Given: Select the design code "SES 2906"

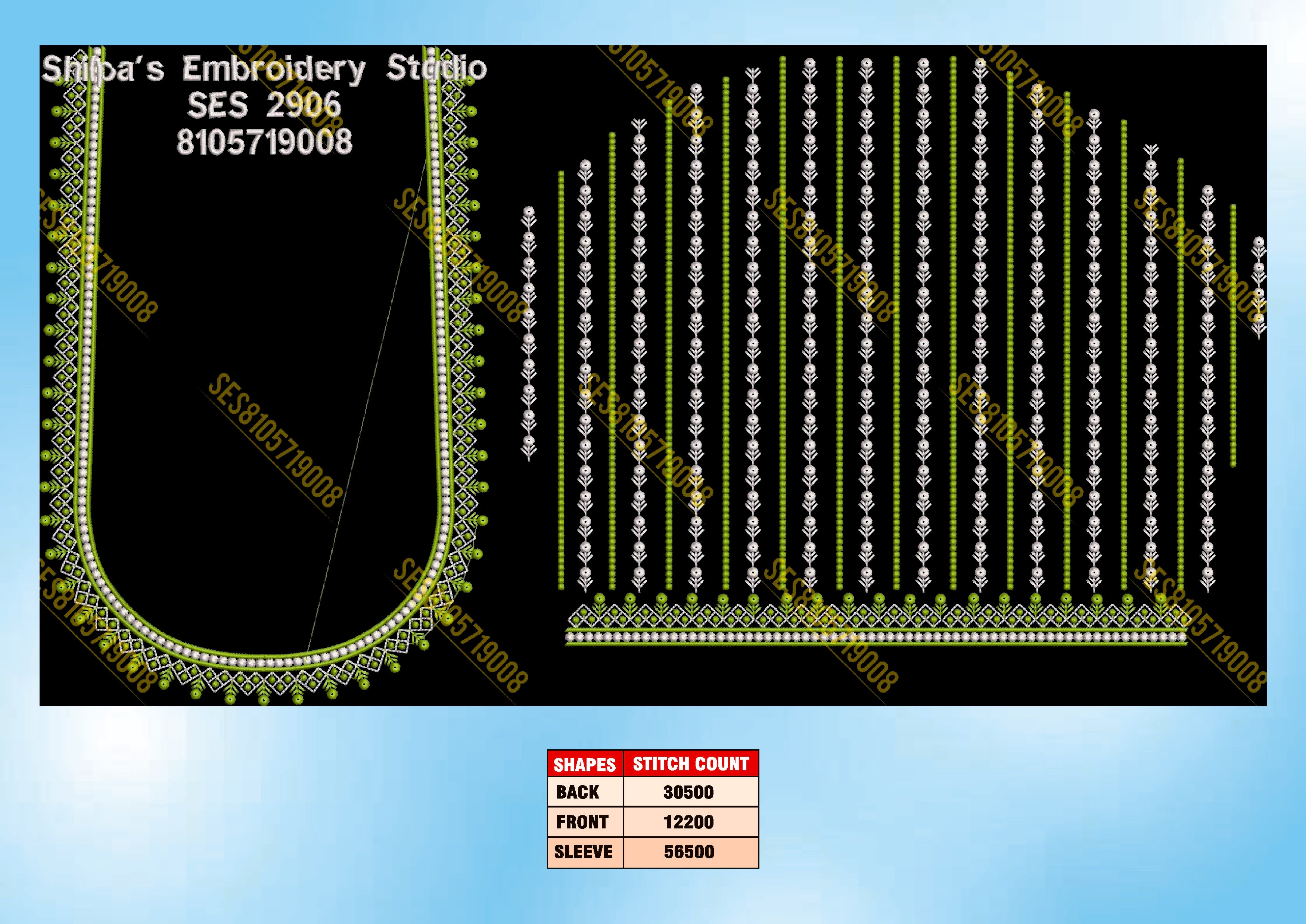Looking at the screenshot, I should point(264,105).
